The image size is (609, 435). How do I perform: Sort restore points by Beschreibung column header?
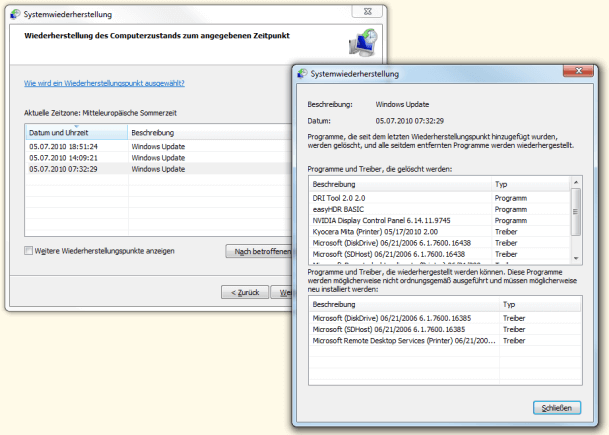pyautogui.click(x=210, y=132)
